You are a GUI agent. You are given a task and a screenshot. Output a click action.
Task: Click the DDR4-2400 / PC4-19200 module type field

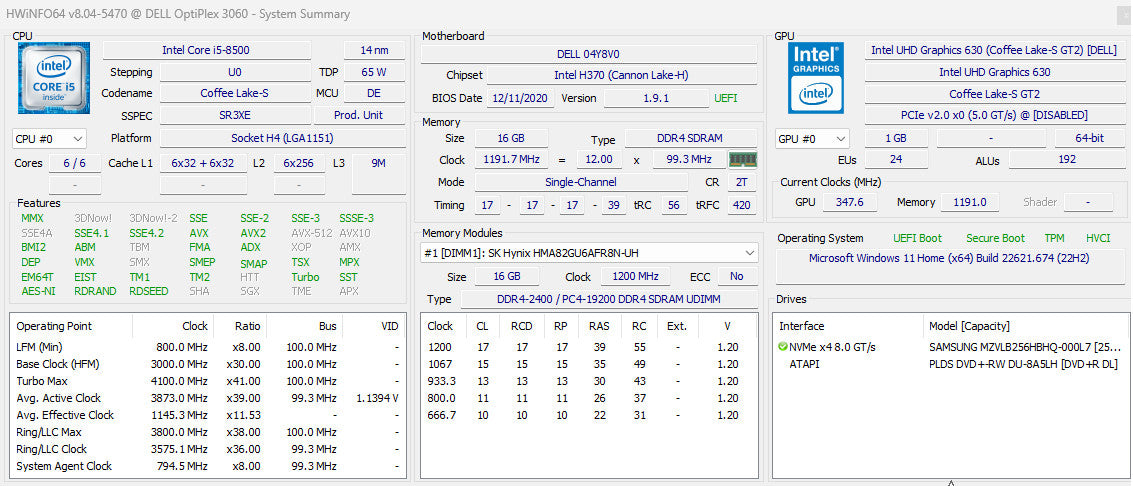tap(609, 299)
